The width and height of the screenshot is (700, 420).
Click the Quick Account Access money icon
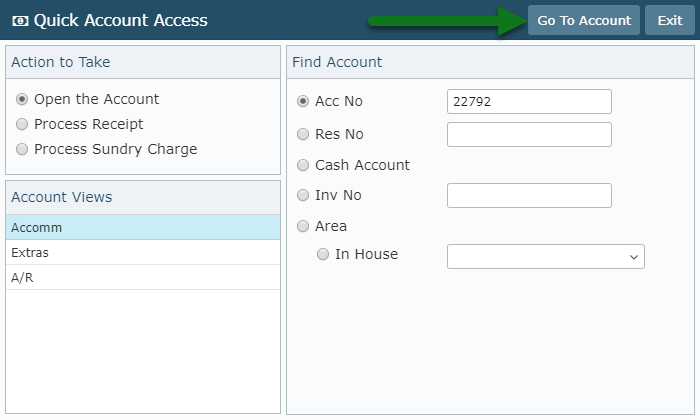coord(20,21)
